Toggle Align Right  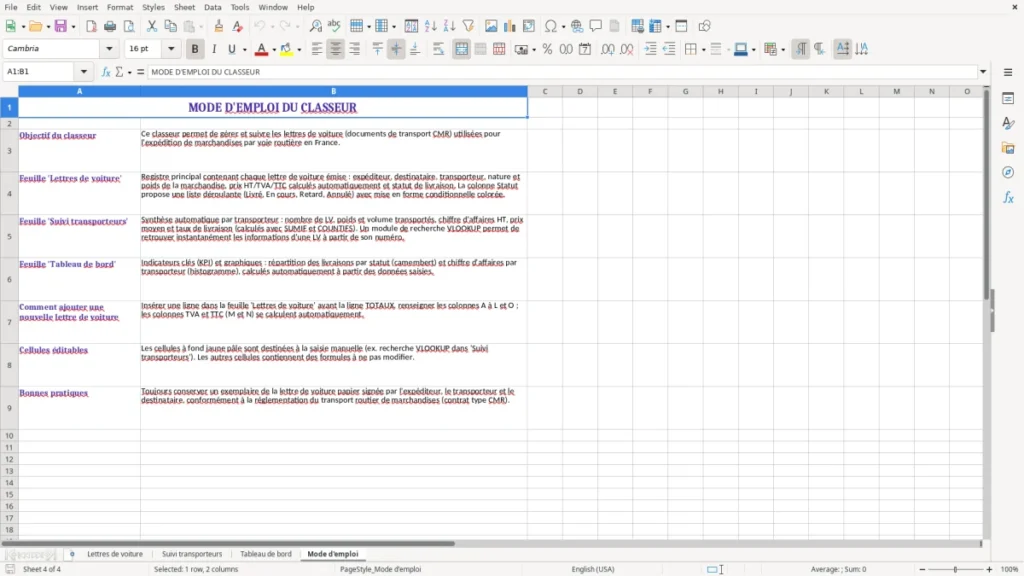pos(355,49)
